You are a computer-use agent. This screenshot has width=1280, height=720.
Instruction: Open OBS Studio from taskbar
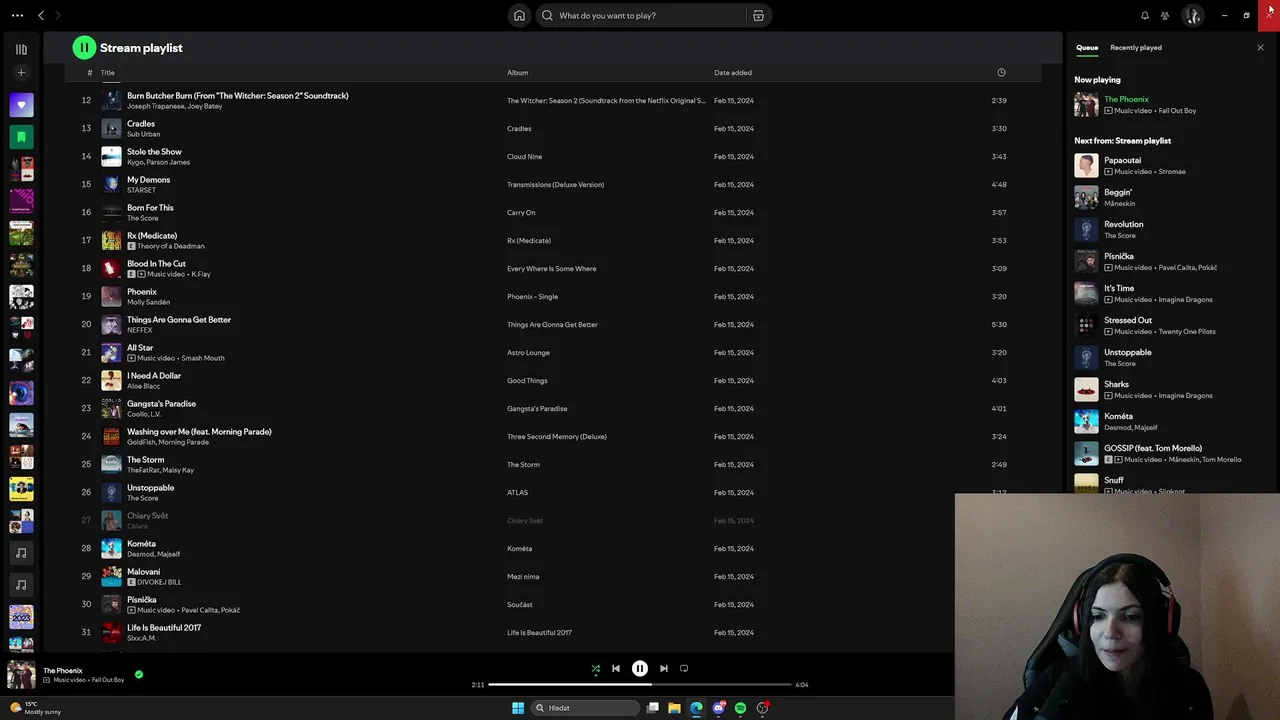click(x=763, y=708)
